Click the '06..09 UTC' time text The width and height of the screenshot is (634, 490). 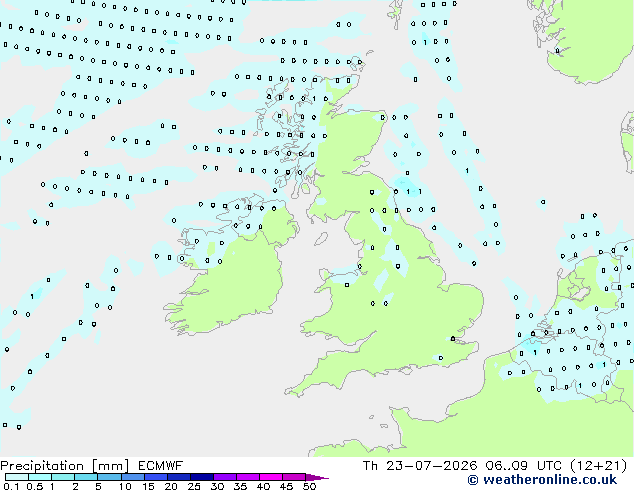[x=523, y=466]
